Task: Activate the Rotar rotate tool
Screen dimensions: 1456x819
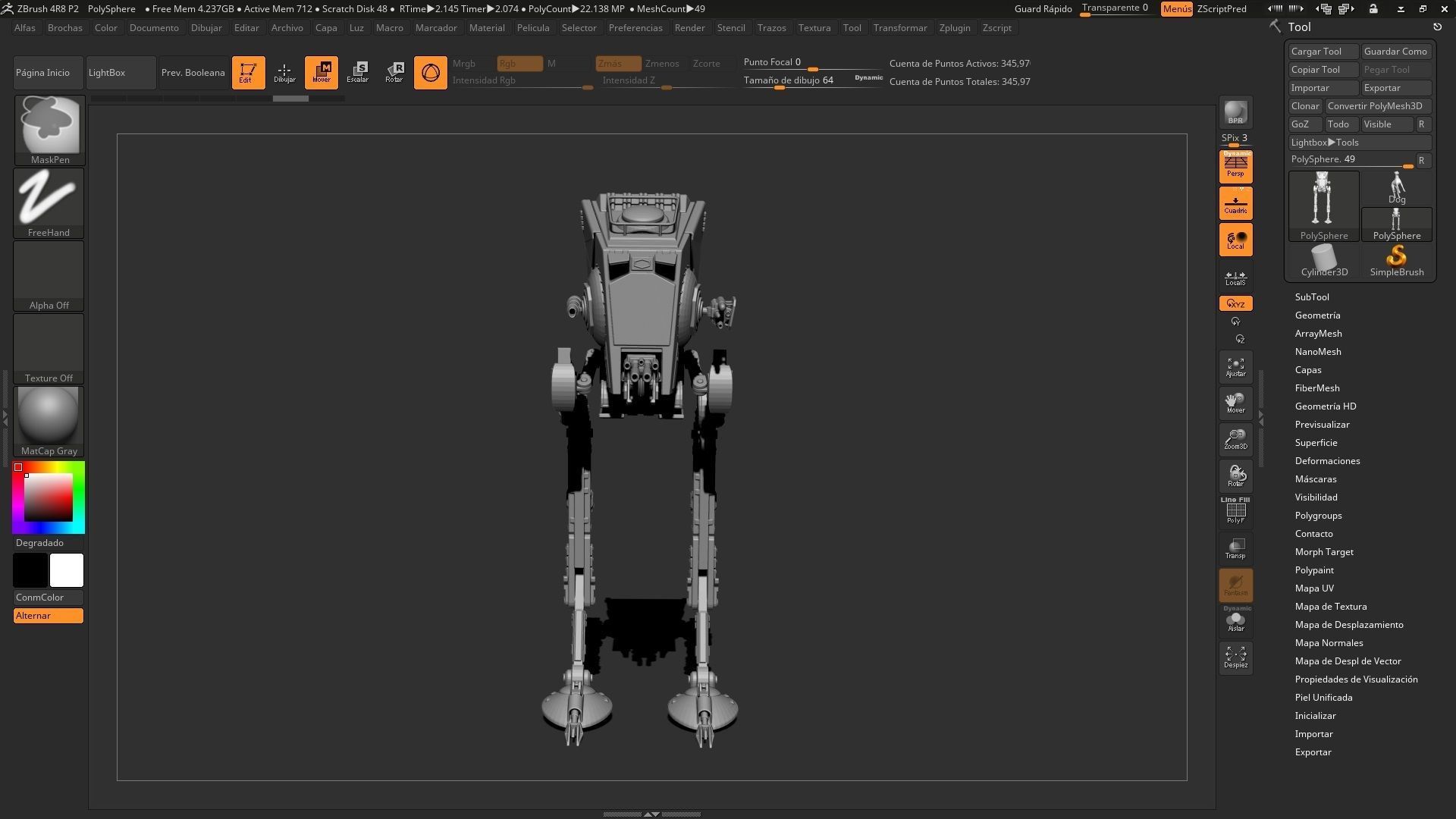Action: tap(394, 72)
